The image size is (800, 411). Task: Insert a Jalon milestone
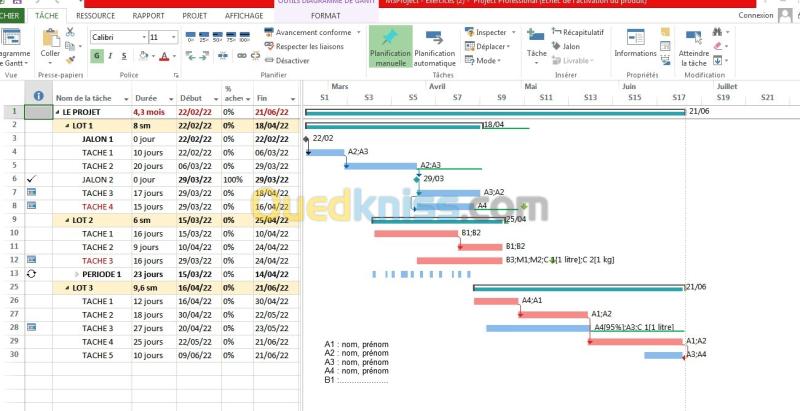pos(565,46)
